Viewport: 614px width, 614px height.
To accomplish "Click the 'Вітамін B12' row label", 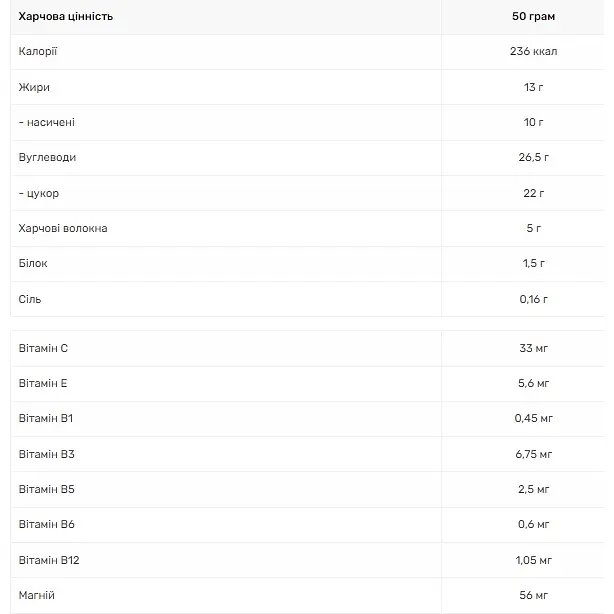I will tap(49, 560).
